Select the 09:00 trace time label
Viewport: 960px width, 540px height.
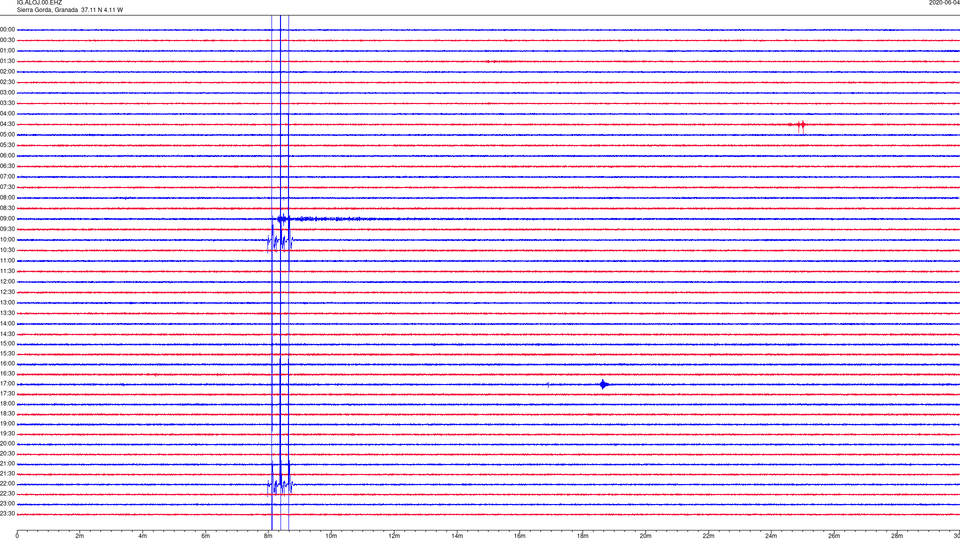point(8,219)
